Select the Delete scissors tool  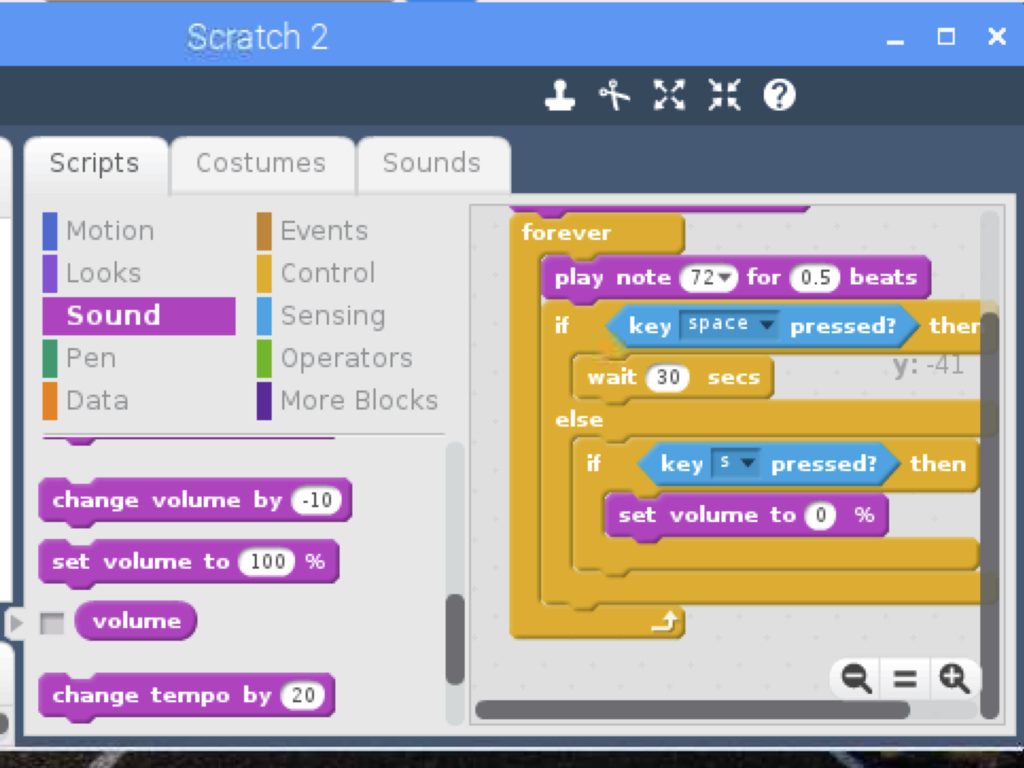[x=614, y=95]
